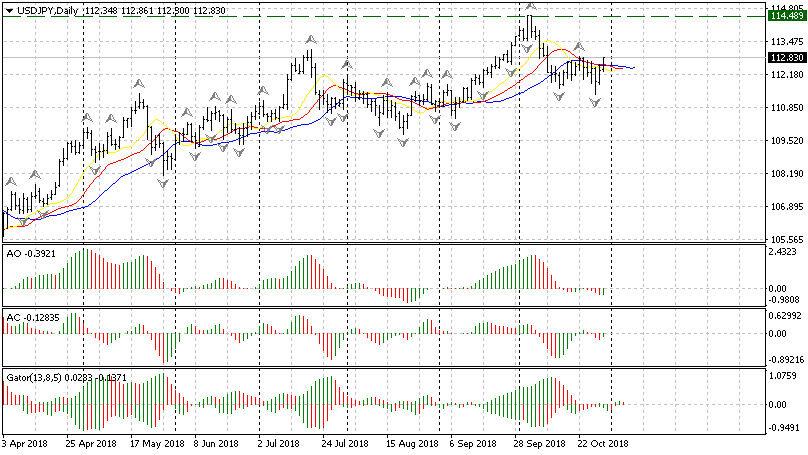The height and width of the screenshot is (455, 808).
Task: Open the chart menu triangle beside USDJPY
Action: coord(8,9)
